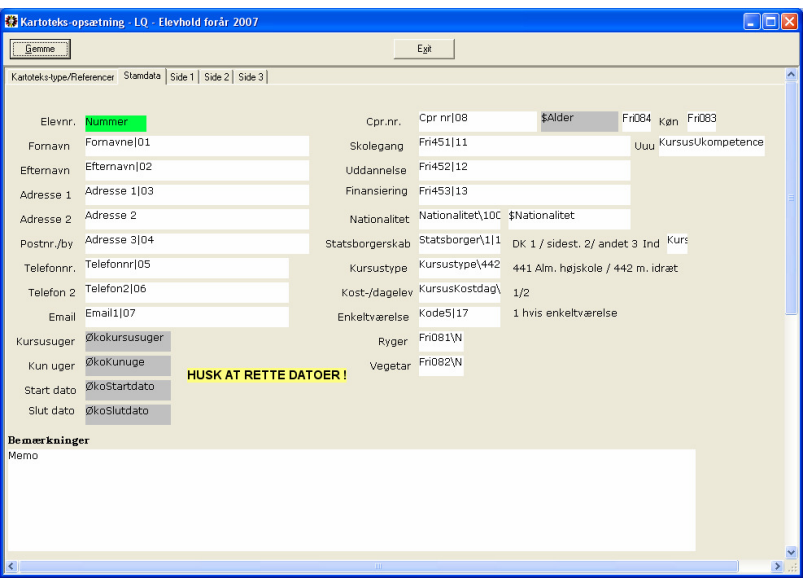Image resolution: width=806 pixels, height=580 pixels.
Task: Click the Fornavne|01 field
Action: click(197, 146)
